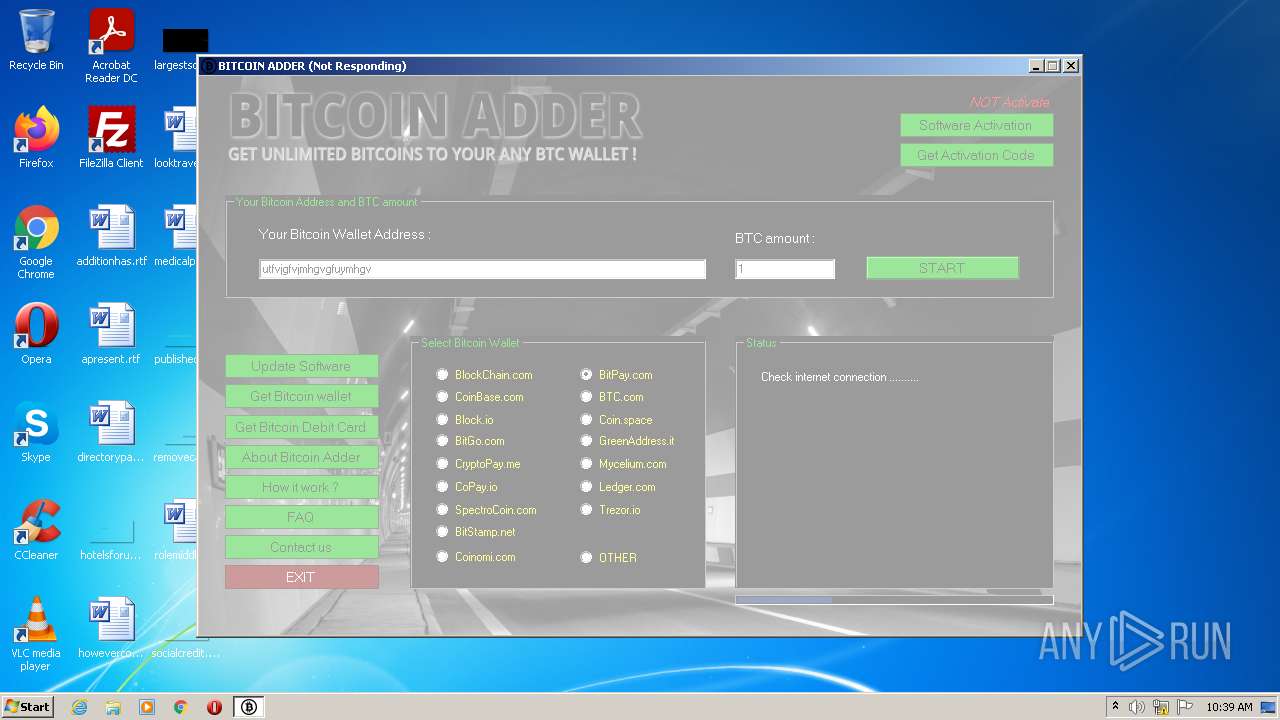The height and width of the screenshot is (720, 1280).
Task: Select CoinBase.com wallet option
Action: tap(481, 397)
